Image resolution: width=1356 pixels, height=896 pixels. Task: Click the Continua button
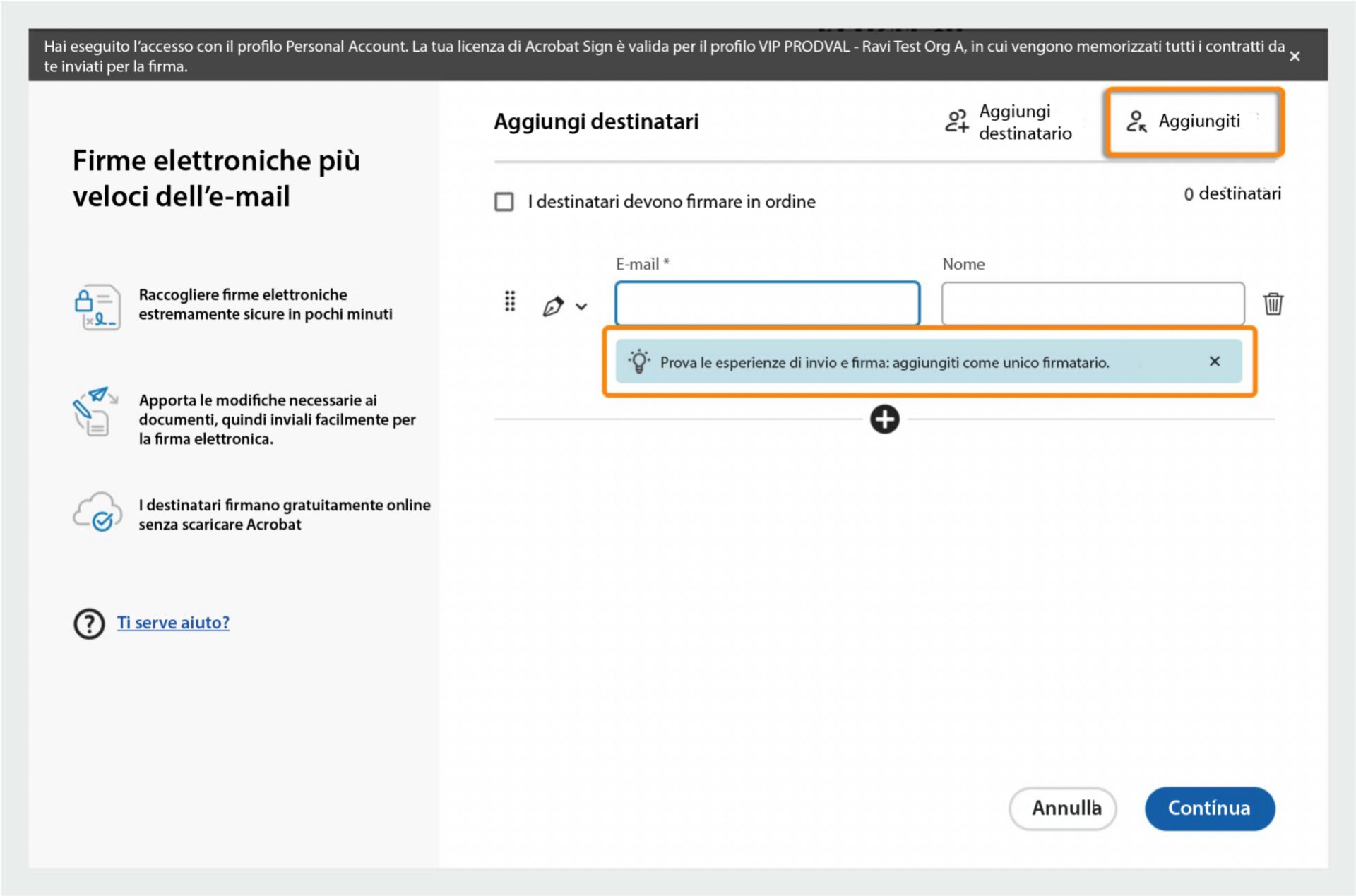tap(1209, 808)
